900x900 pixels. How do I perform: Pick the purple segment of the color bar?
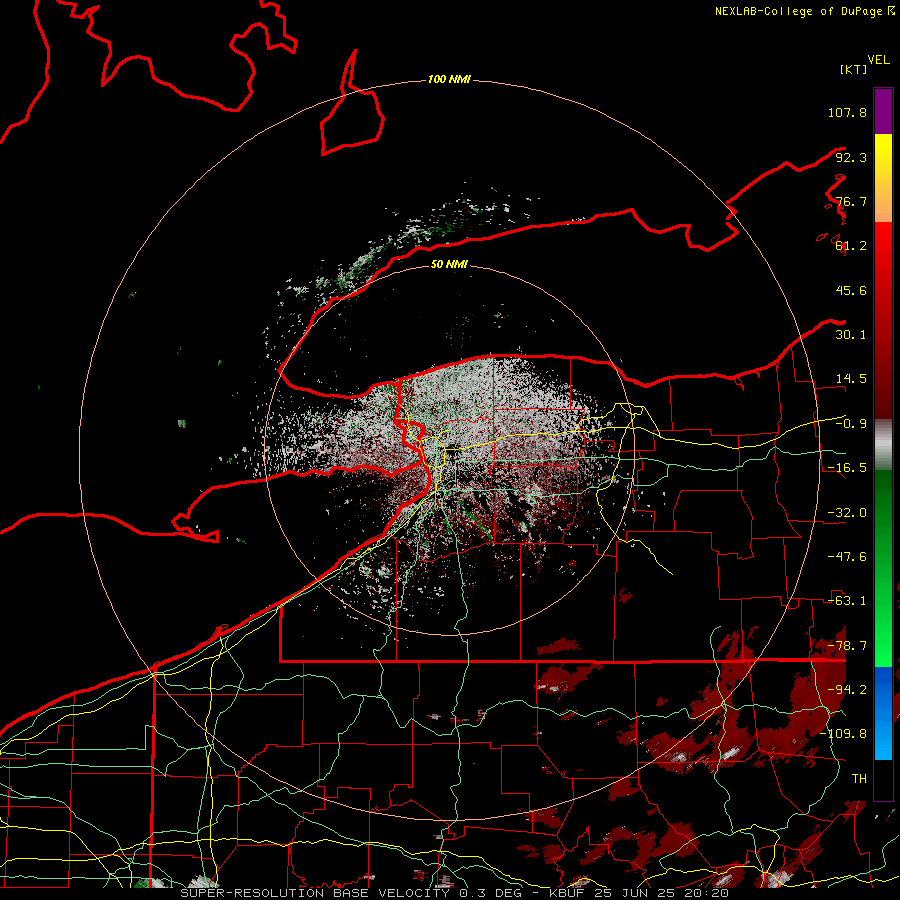coord(883,111)
